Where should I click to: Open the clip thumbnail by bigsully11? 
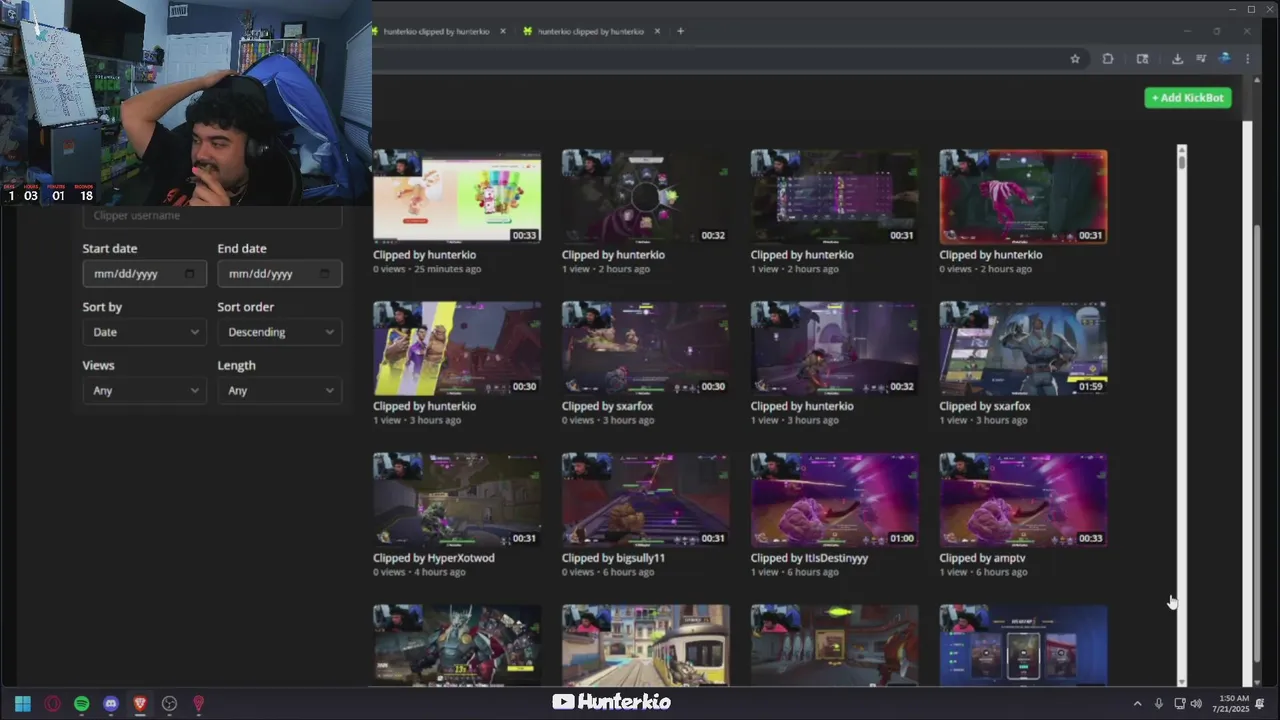click(x=645, y=500)
